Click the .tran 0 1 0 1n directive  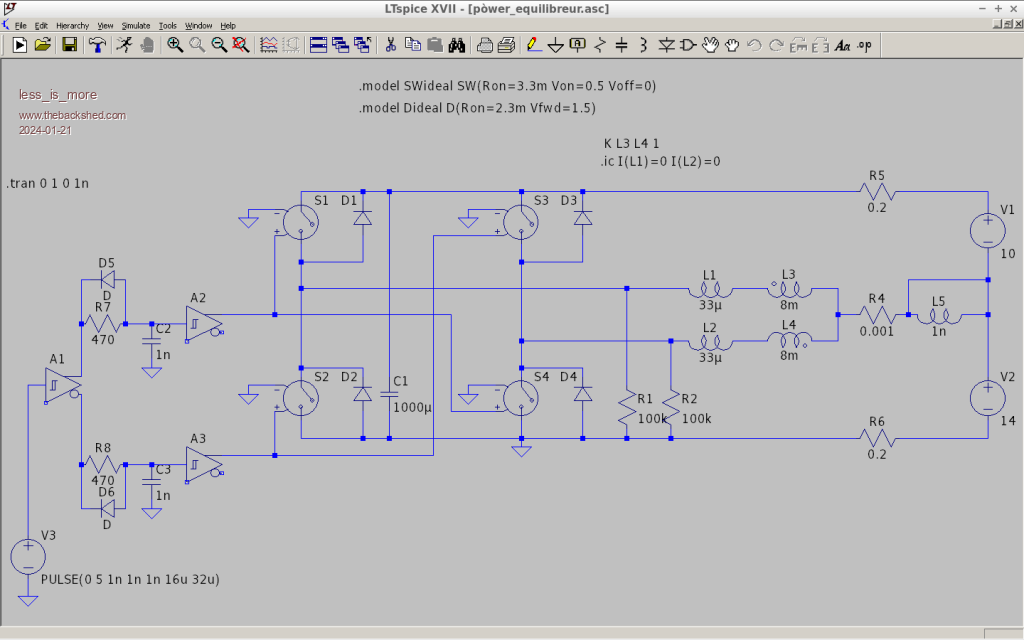point(47,185)
